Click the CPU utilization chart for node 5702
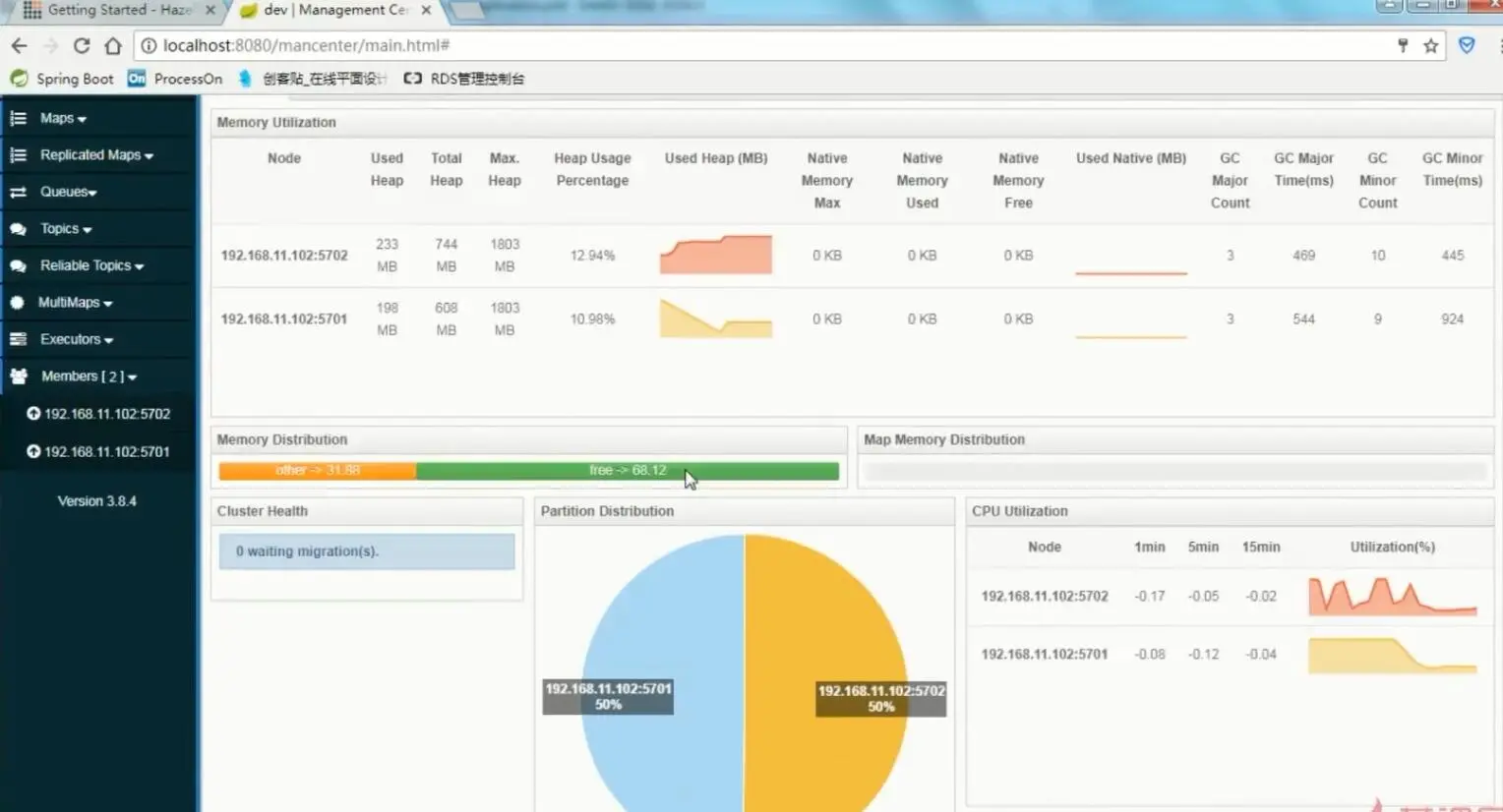Image resolution: width=1503 pixels, height=812 pixels. coord(1393,597)
